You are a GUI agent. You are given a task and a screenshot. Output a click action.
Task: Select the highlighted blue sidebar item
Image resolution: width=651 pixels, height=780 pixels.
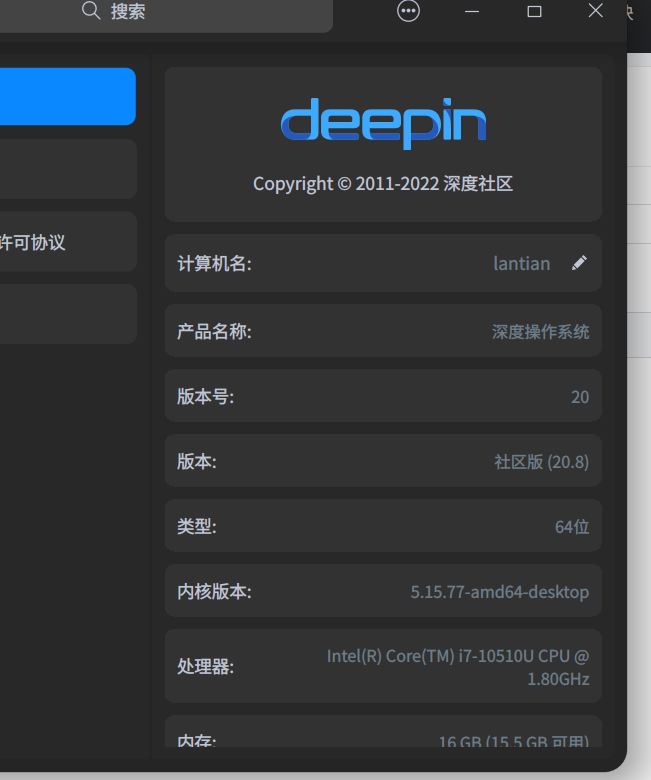(x=68, y=97)
